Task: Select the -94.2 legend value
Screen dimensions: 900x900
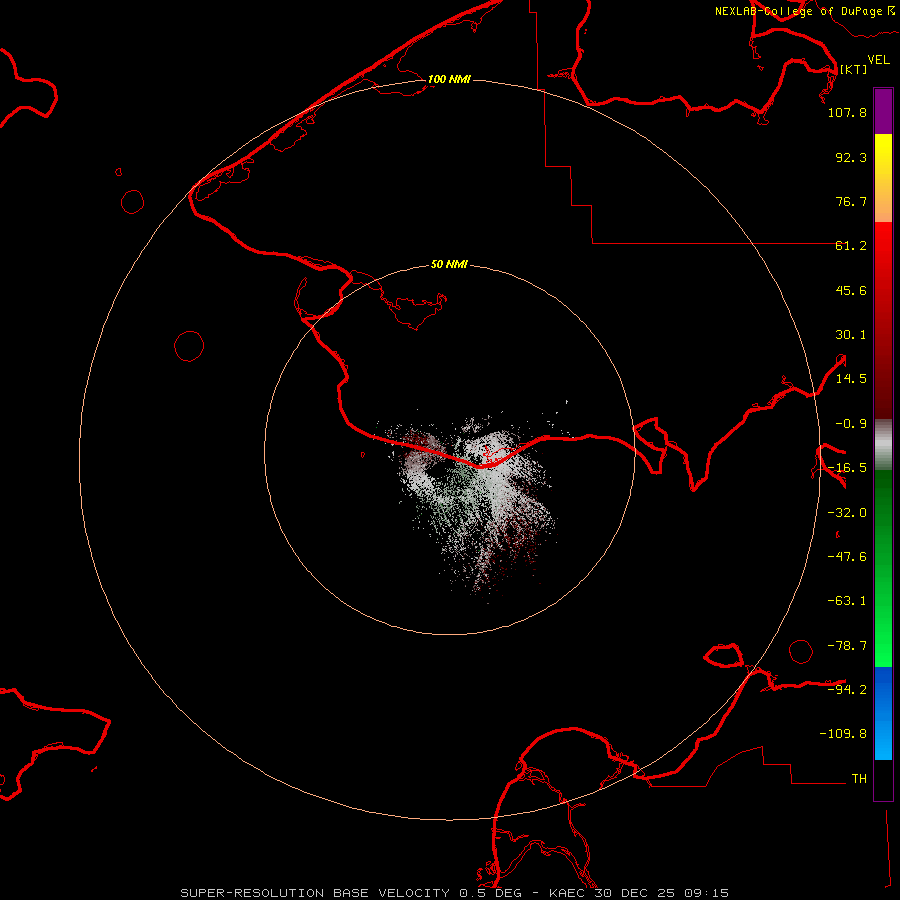Action: [x=847, y=689]
